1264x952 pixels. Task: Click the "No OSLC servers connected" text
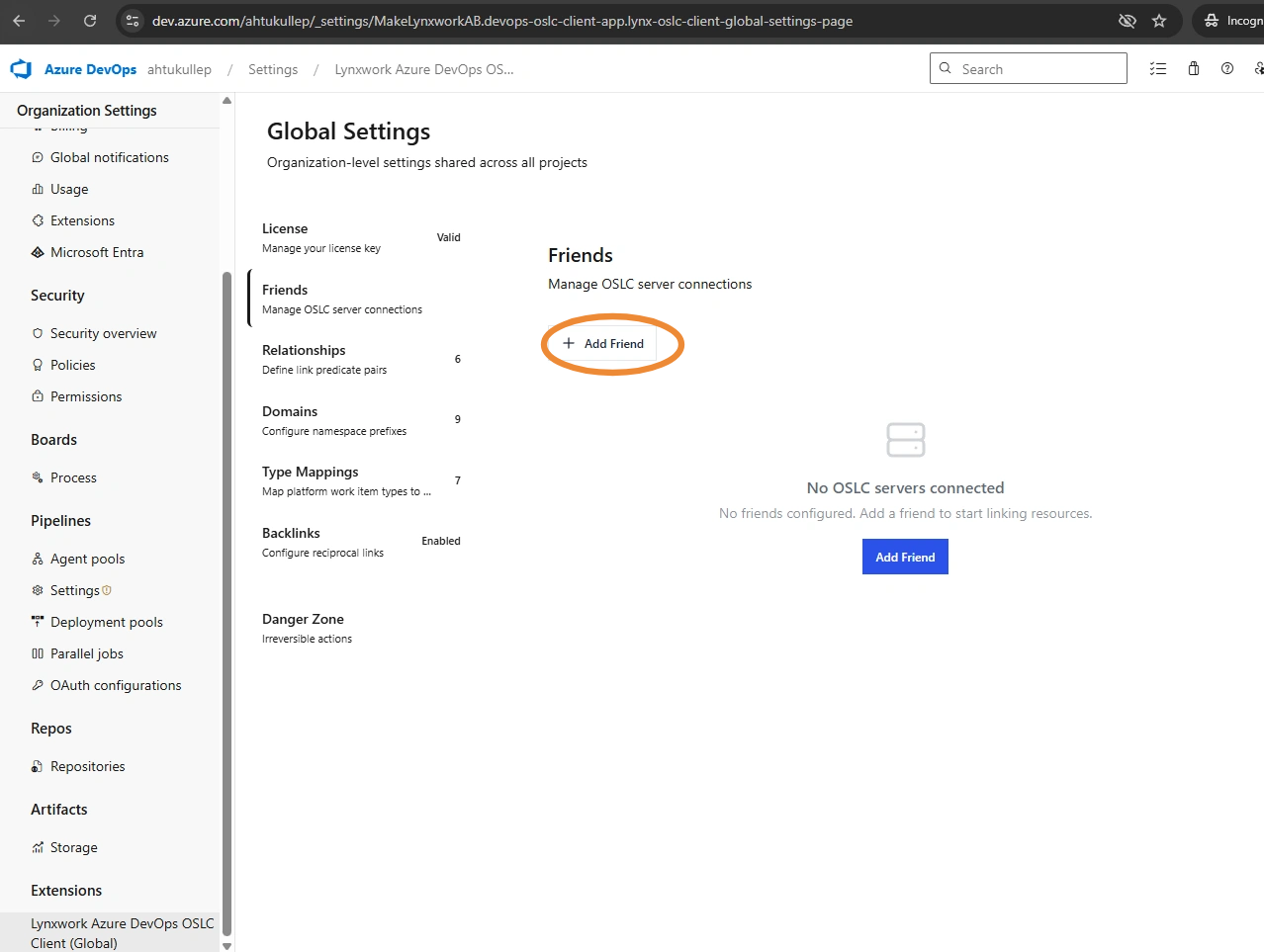coord(905,487)
